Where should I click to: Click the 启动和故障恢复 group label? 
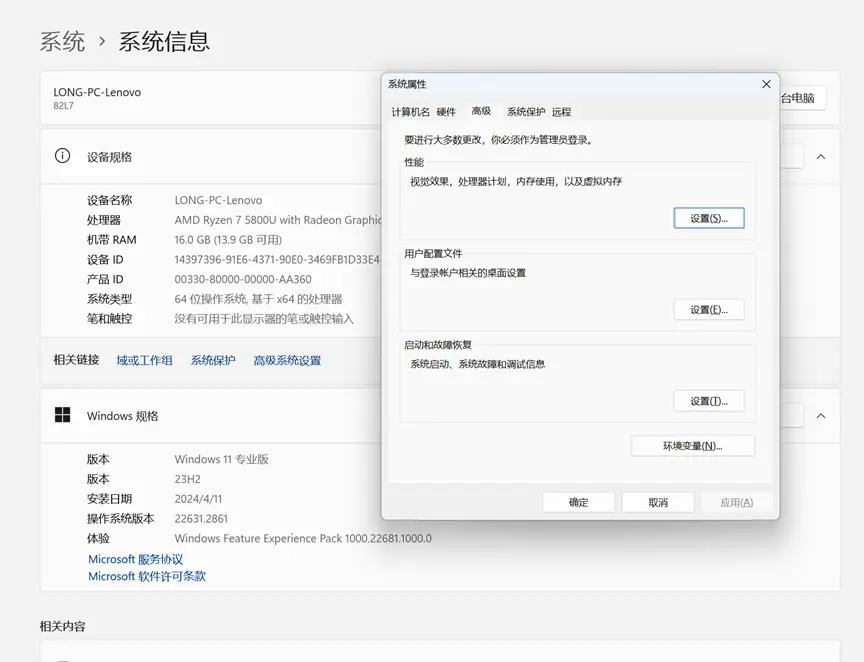(438, 345)
